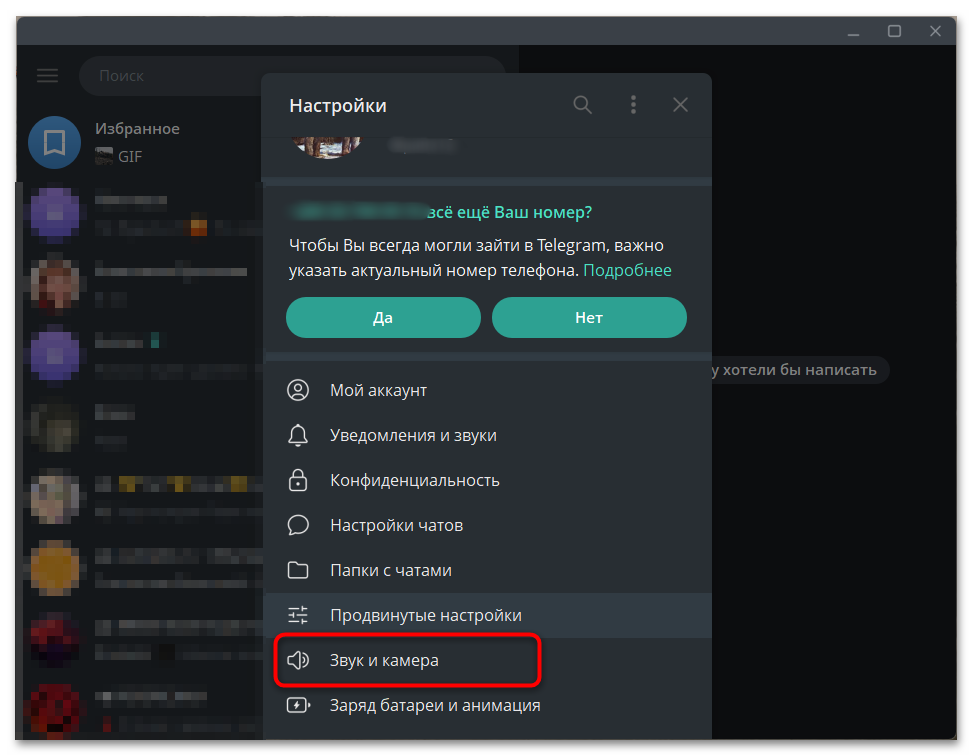Click the battery icon for power settings
The height and width of the screenshot is (756, 973).
click(298, 705)
